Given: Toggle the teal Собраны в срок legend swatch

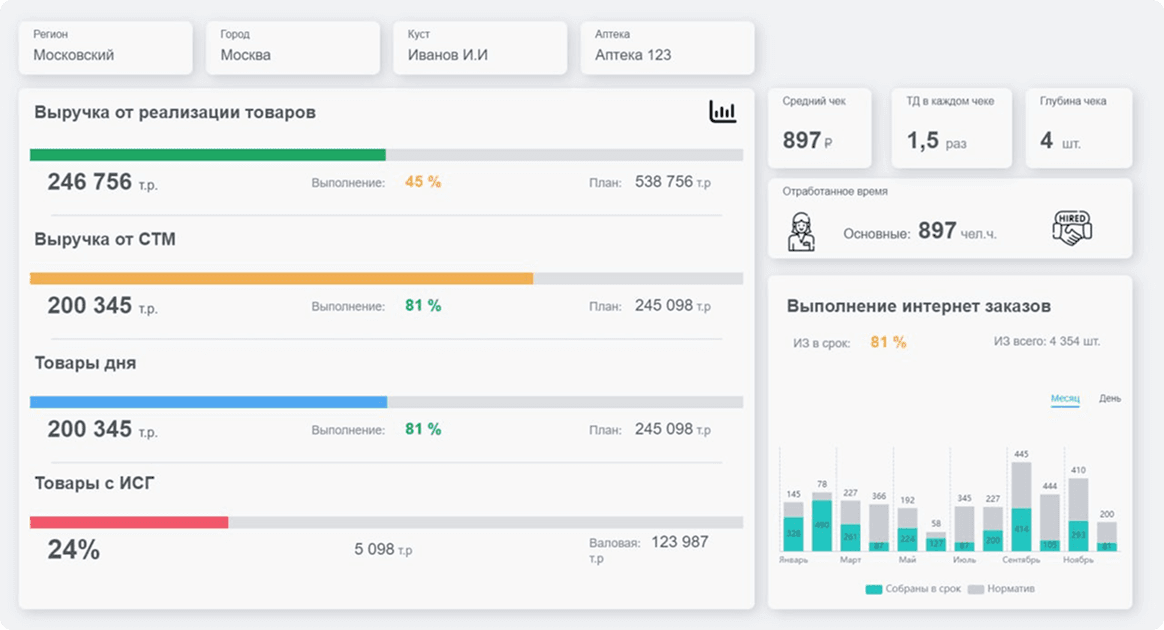Looking at the screenshot, I should click(874, 589).
